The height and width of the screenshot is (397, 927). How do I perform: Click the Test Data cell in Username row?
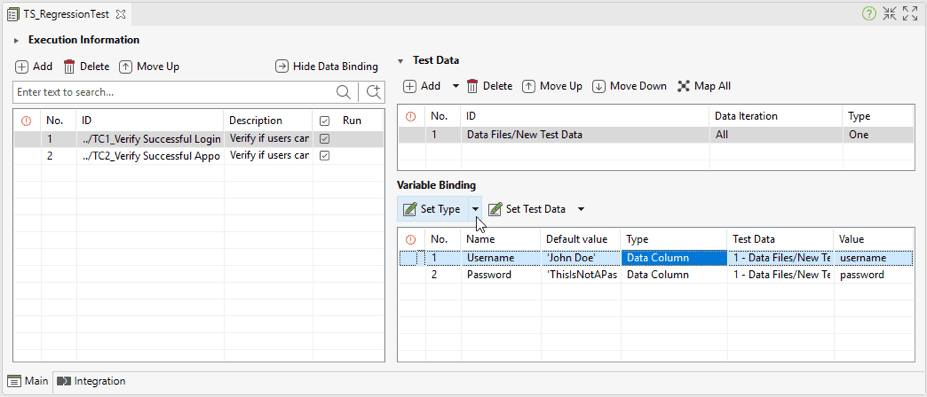[780, 258]
